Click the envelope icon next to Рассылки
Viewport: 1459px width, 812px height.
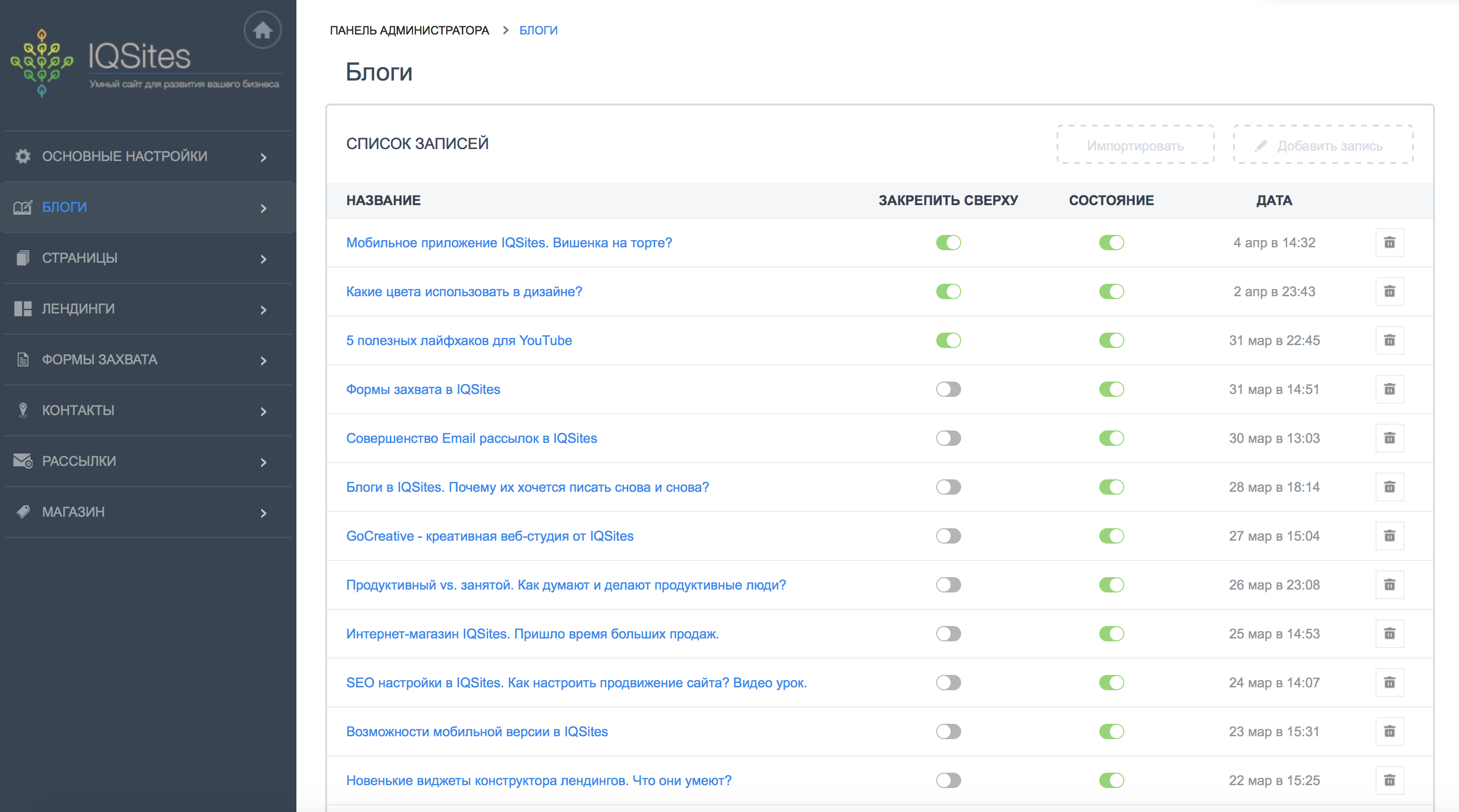(23, 461)
